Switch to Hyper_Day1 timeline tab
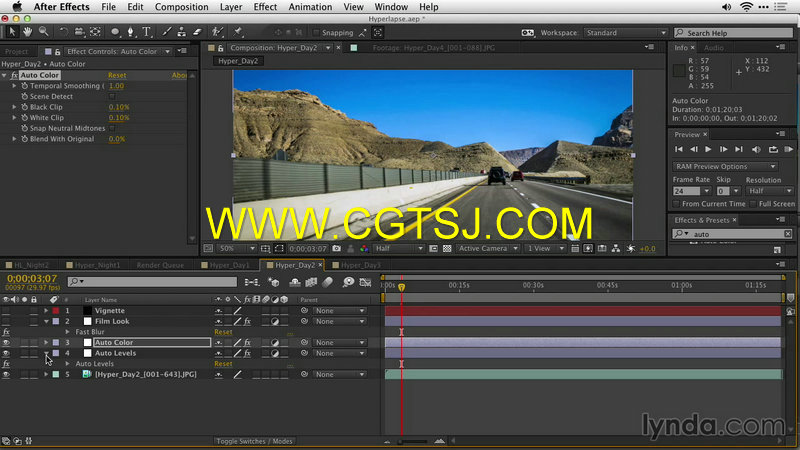Image resolution: width=800 pixels, height=450 pixels. coord(230,265)
